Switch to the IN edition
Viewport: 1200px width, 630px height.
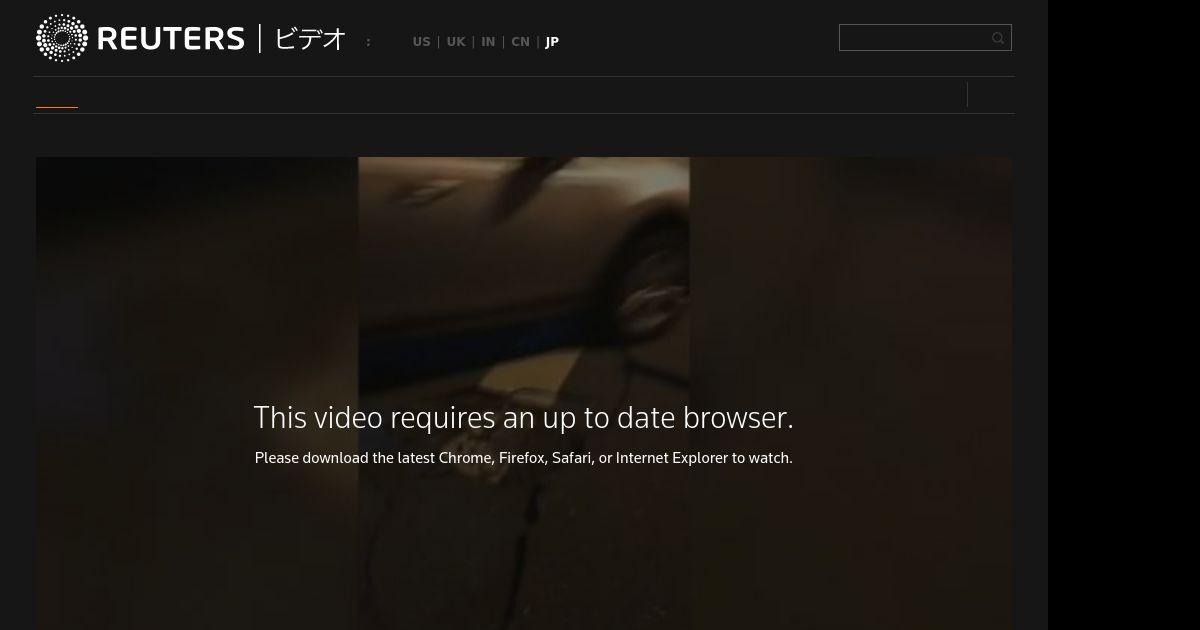coord(488,42)
